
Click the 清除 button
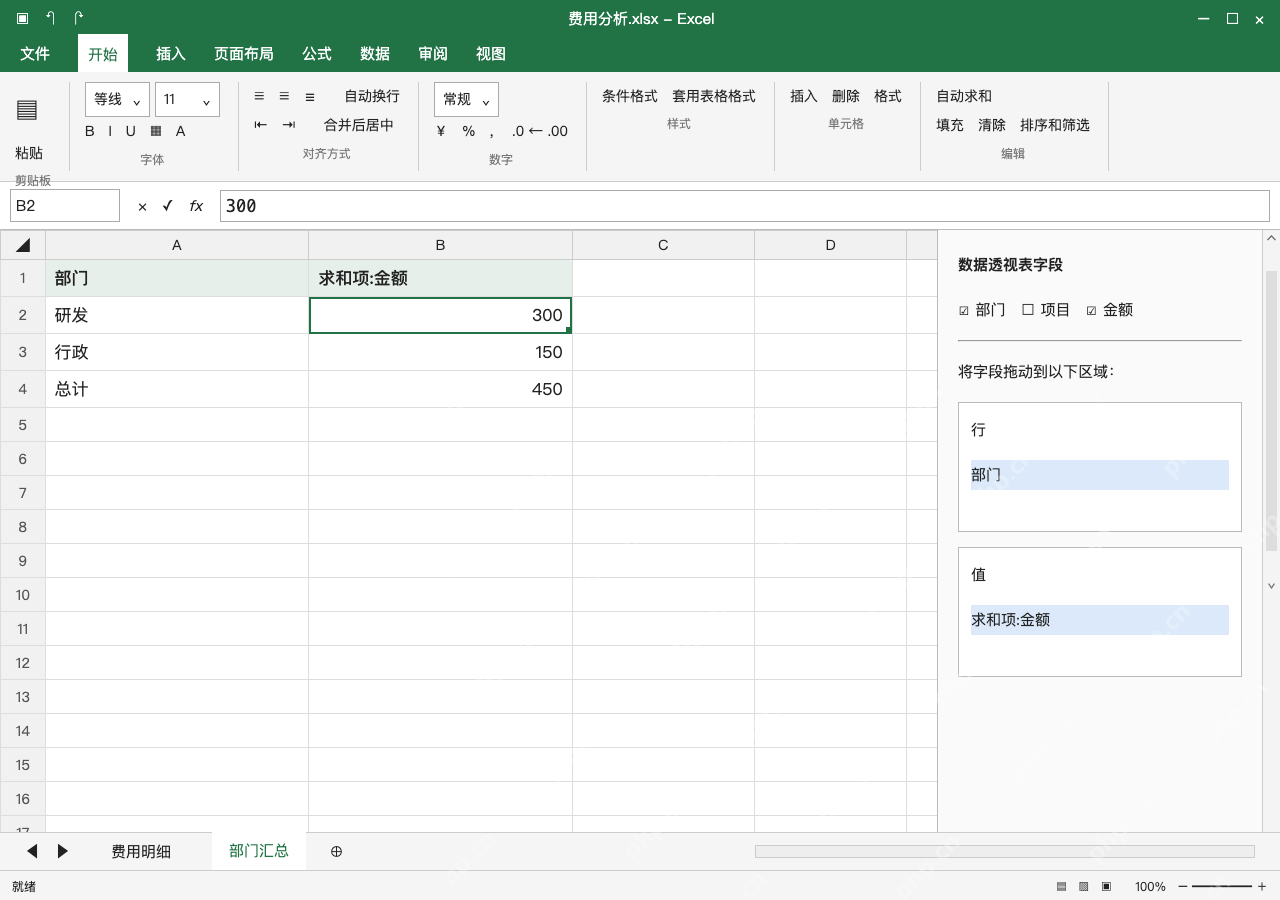(992, 125)
